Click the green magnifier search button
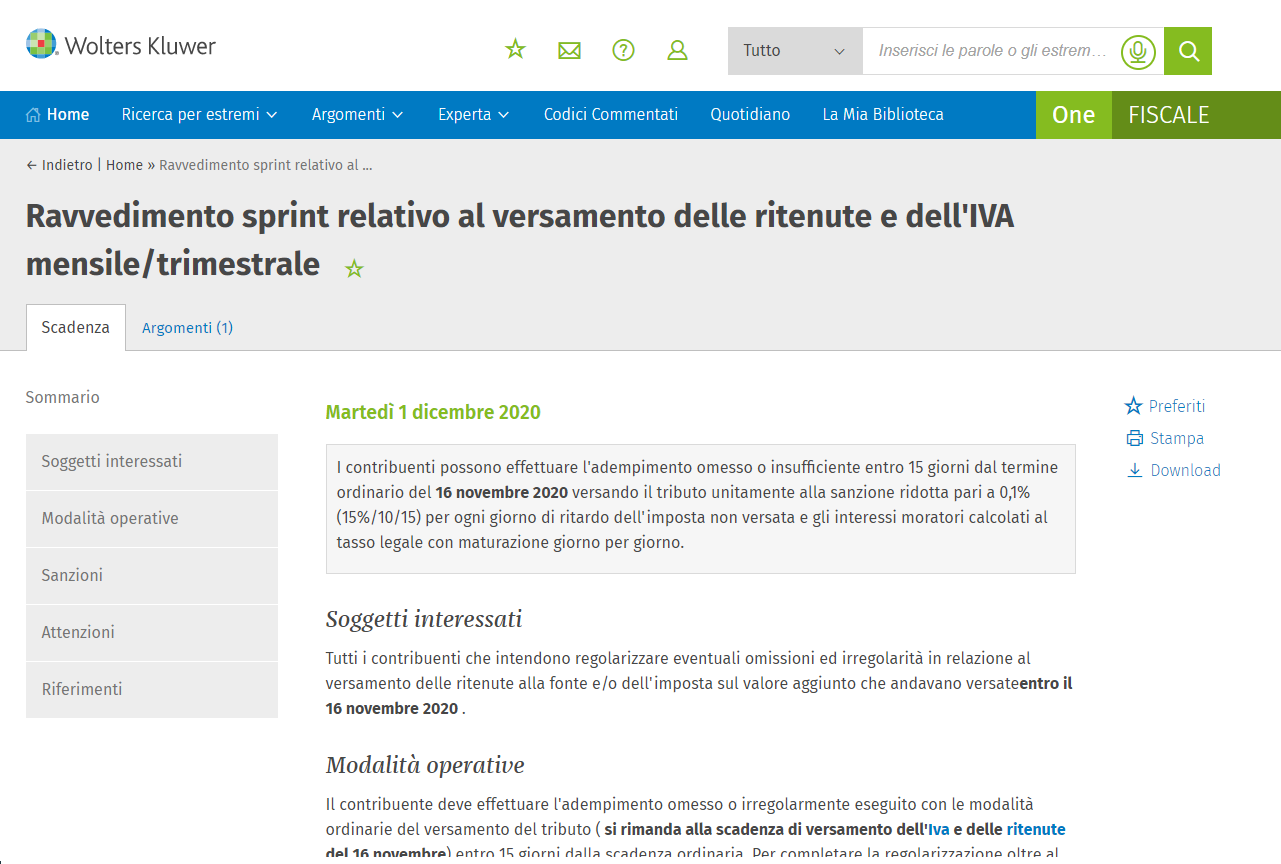The height and width of the screenshot is (864, 1281). (1188, 51)
